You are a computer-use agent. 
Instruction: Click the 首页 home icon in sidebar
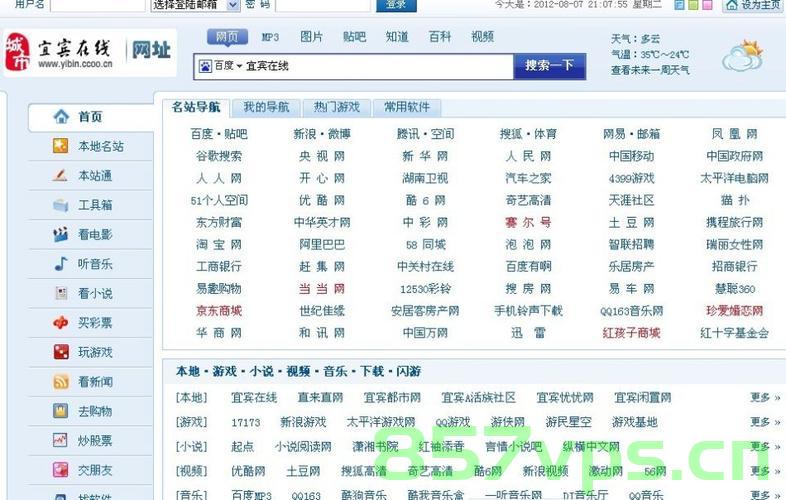(x=61, y=116)
